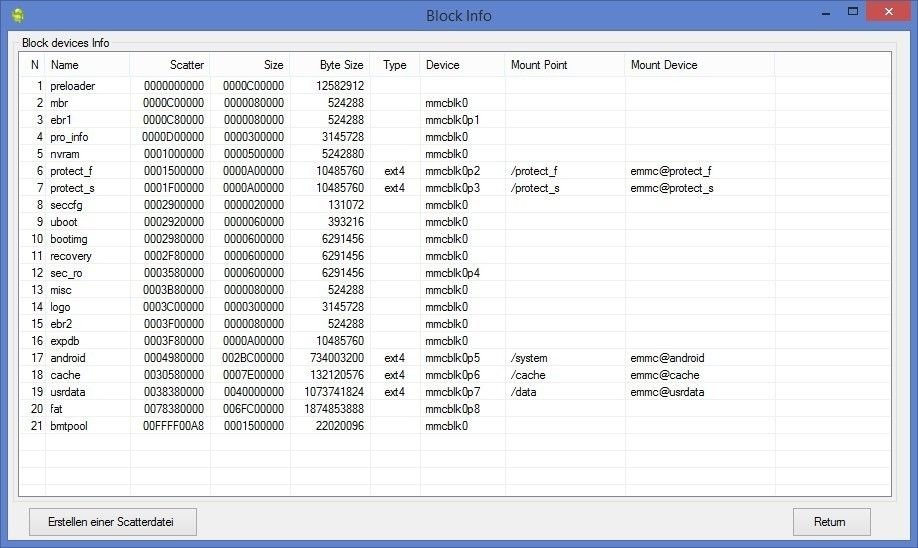Click byte size 12582912
Viewport: 918px width, 548px height.
(x=340, y=86)
